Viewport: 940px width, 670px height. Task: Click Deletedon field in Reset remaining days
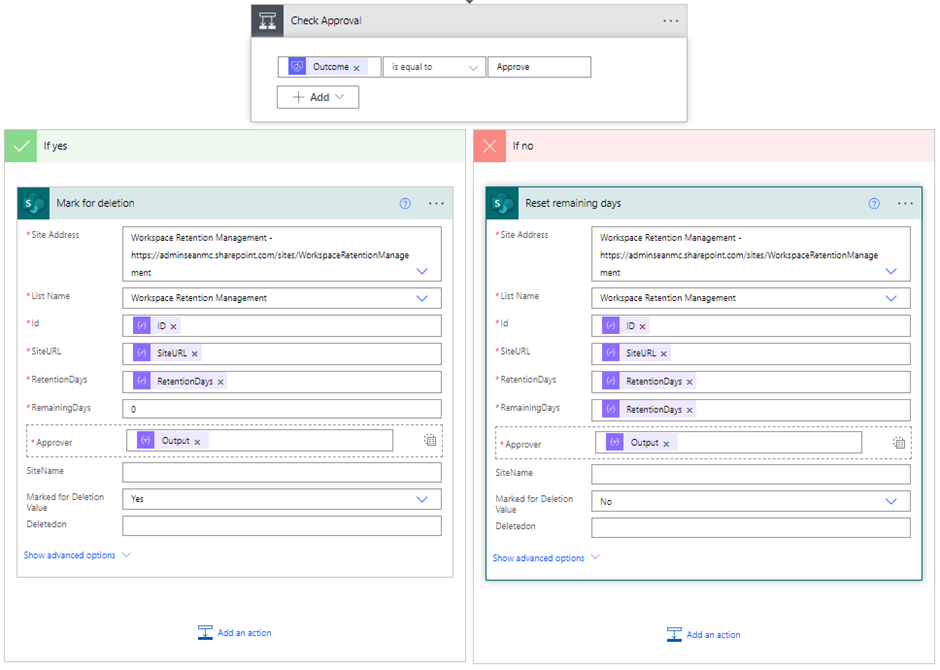[x=751, y=527]
